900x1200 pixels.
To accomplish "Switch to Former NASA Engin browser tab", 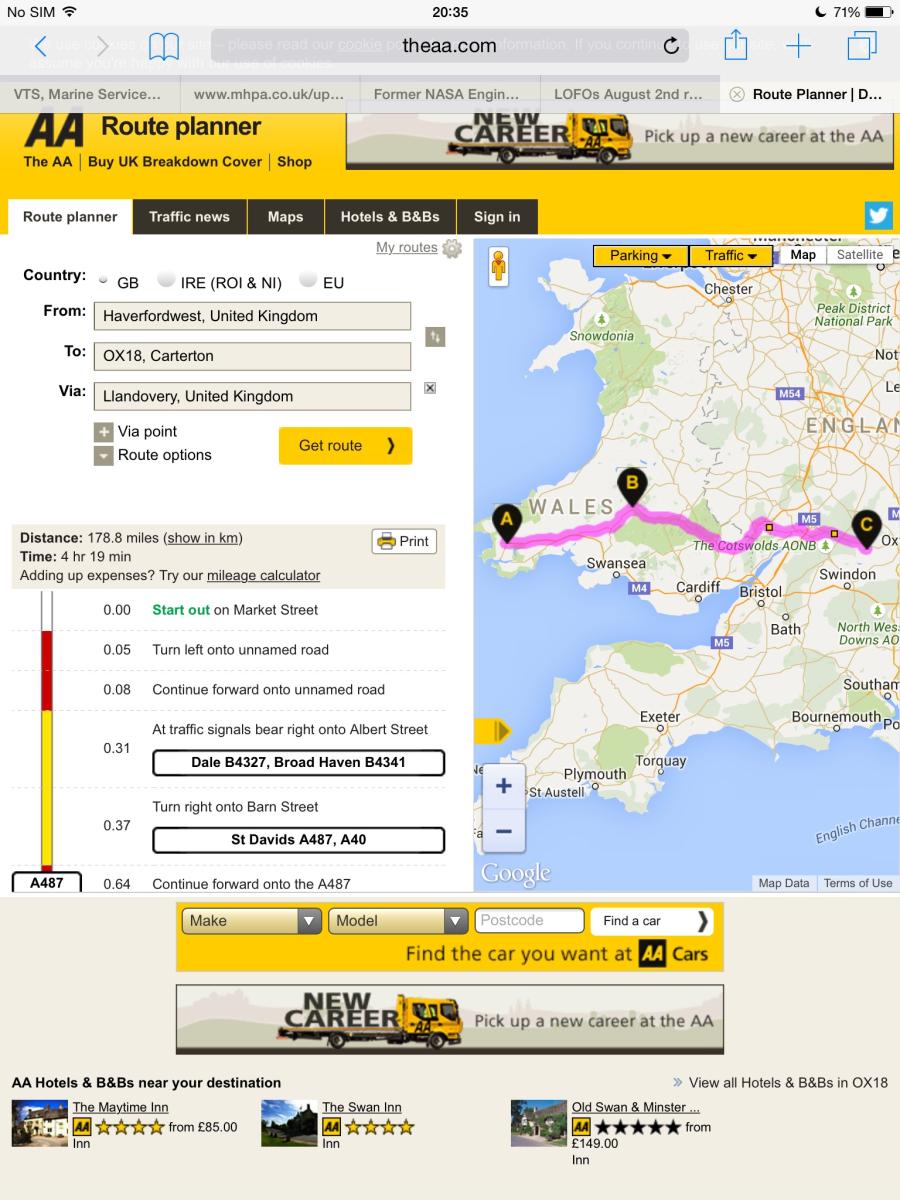I will 450,94.
